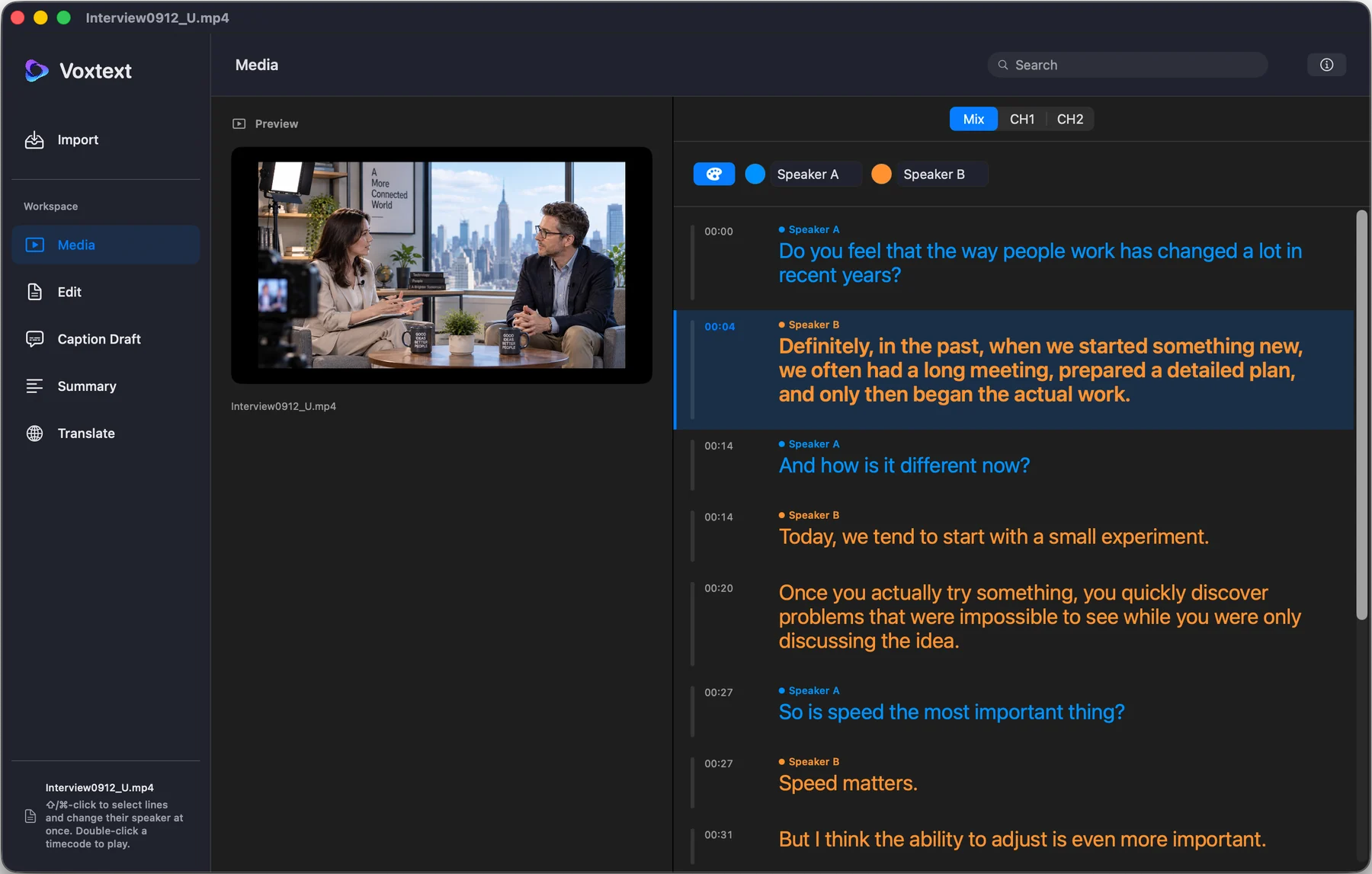Click the Speaker A label at 00:14
Viewport: 1372px width, 874px height.
(813, 444)
